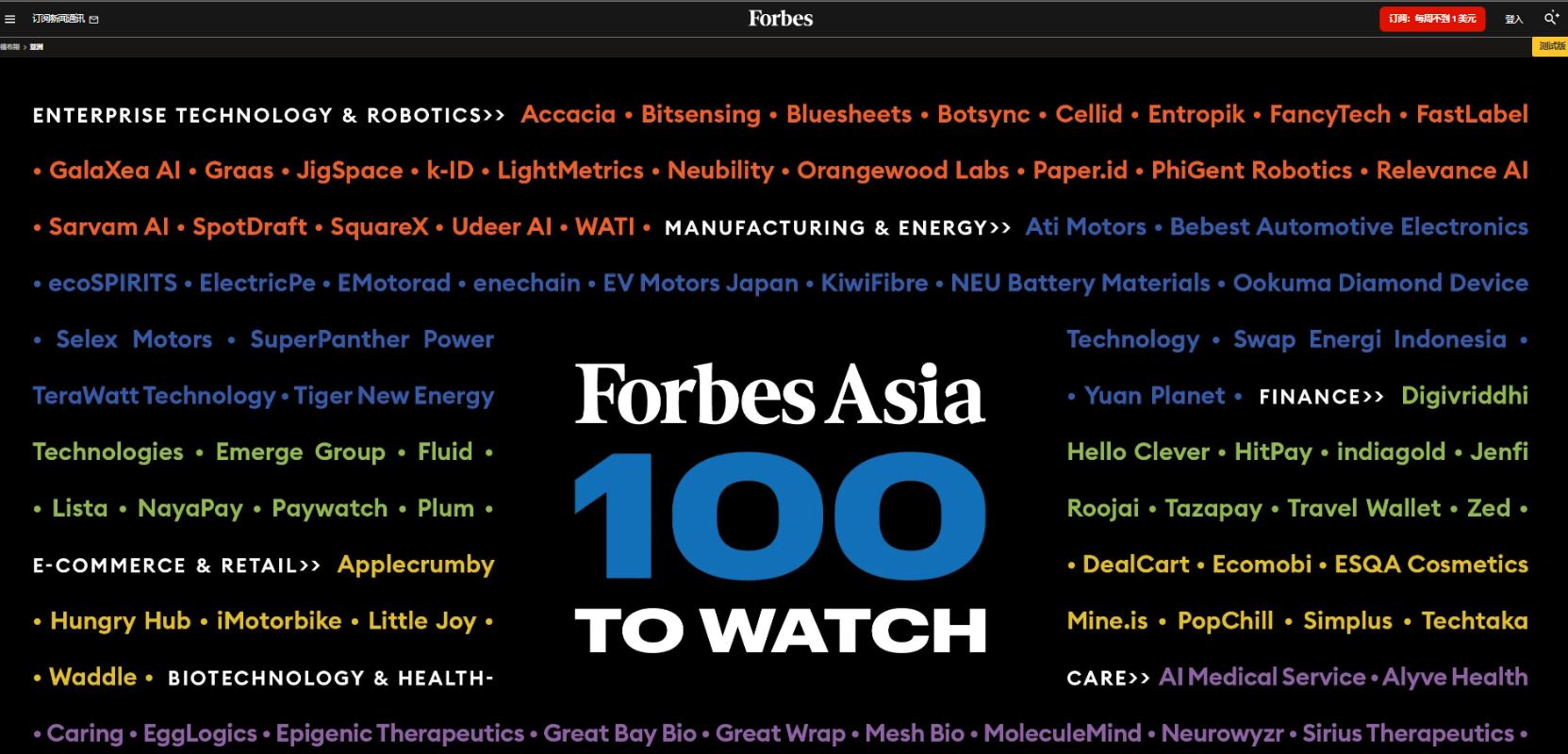Click the TO WATCH headline text
Screen dimensions: 1568x754
tap(780, 631)
